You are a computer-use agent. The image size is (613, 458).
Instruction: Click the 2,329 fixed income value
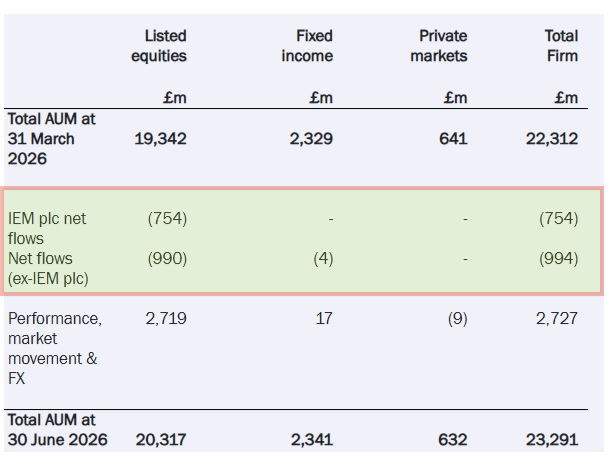[311, 139]
